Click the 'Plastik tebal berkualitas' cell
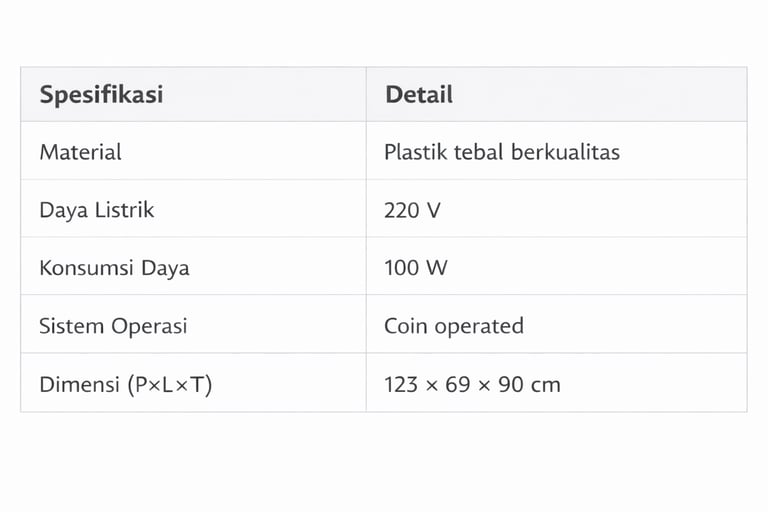Image resolution: width=768 pixels, height=512 pixels. (x=502, y=152)
